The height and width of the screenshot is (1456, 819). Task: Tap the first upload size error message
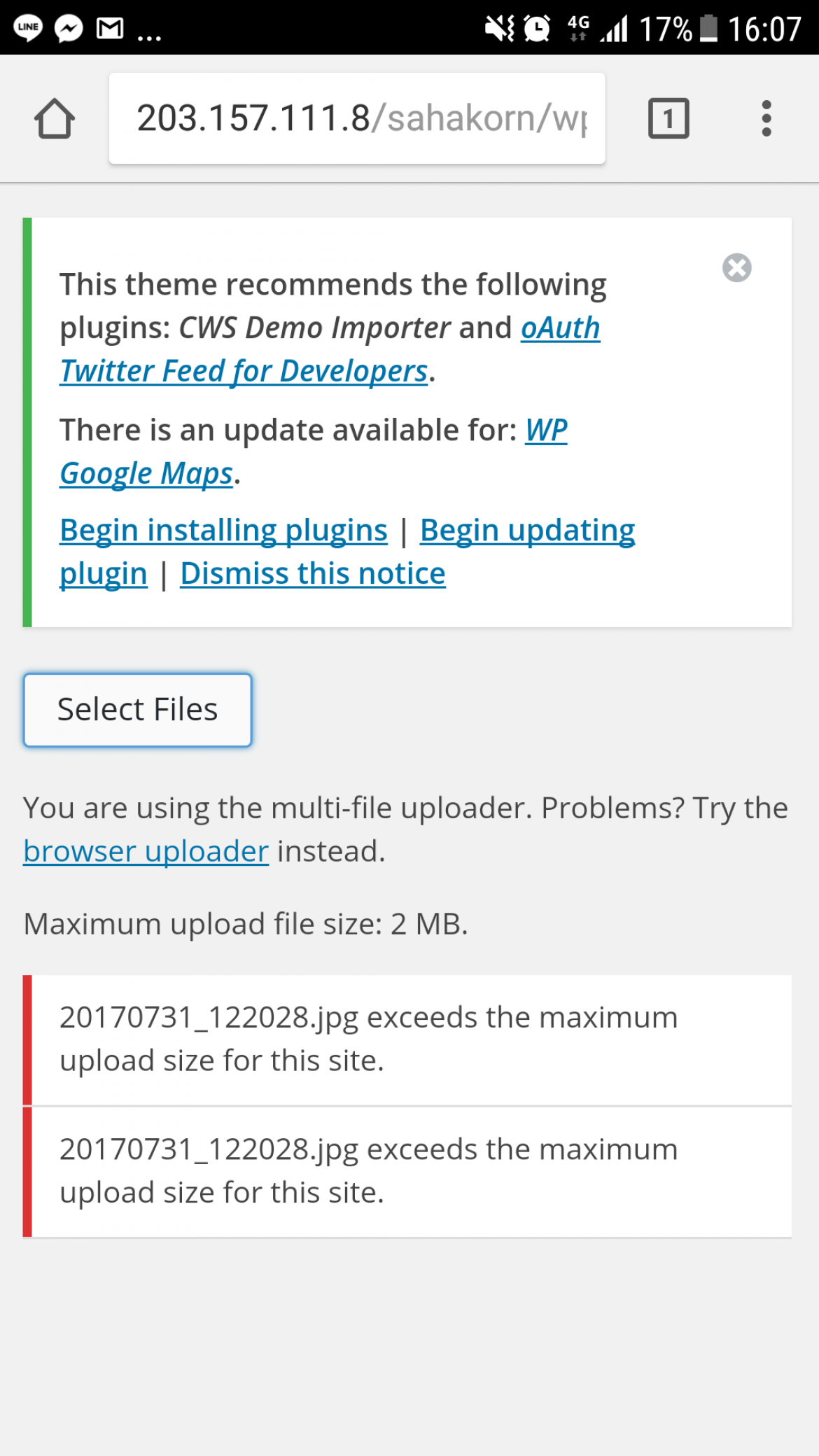407,1039
